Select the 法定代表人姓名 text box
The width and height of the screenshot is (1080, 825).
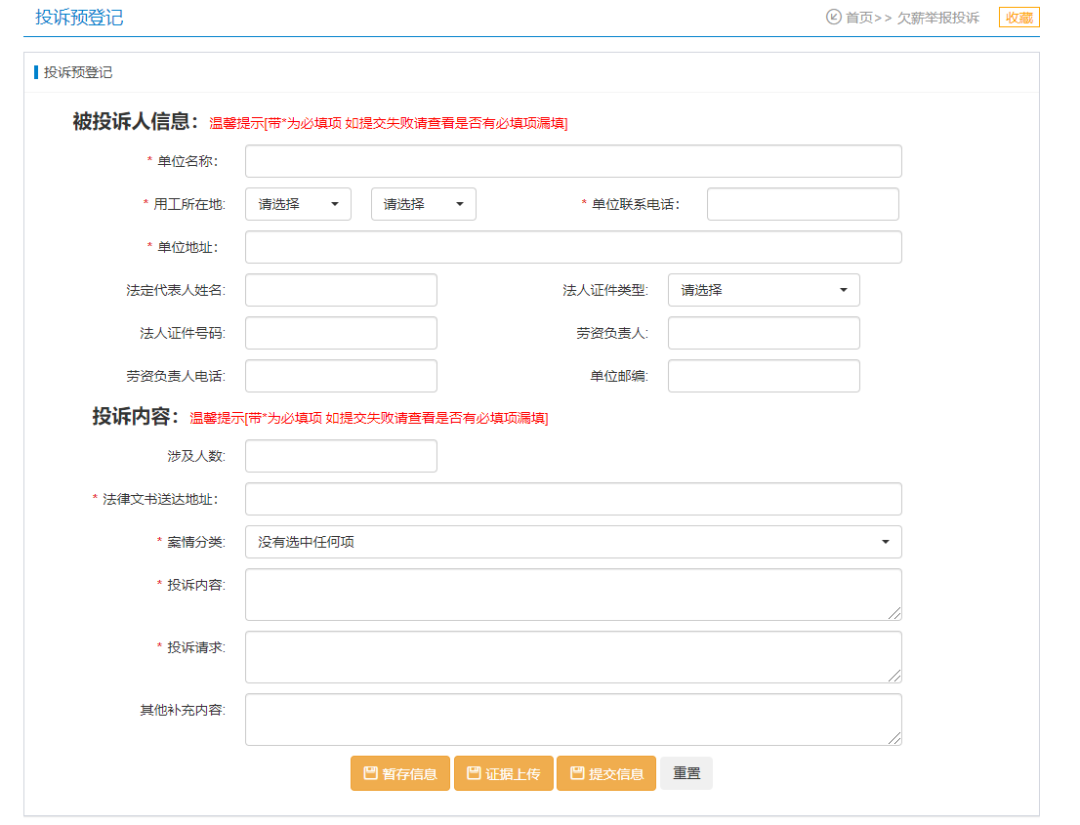[x=341, y=290]
